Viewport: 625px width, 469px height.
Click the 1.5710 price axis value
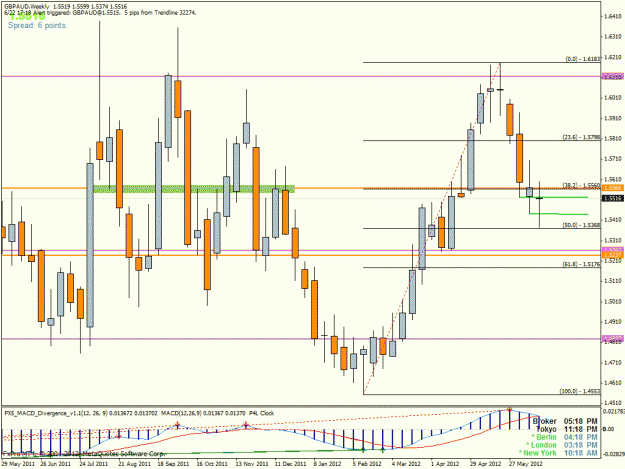(x=613, y=159)
